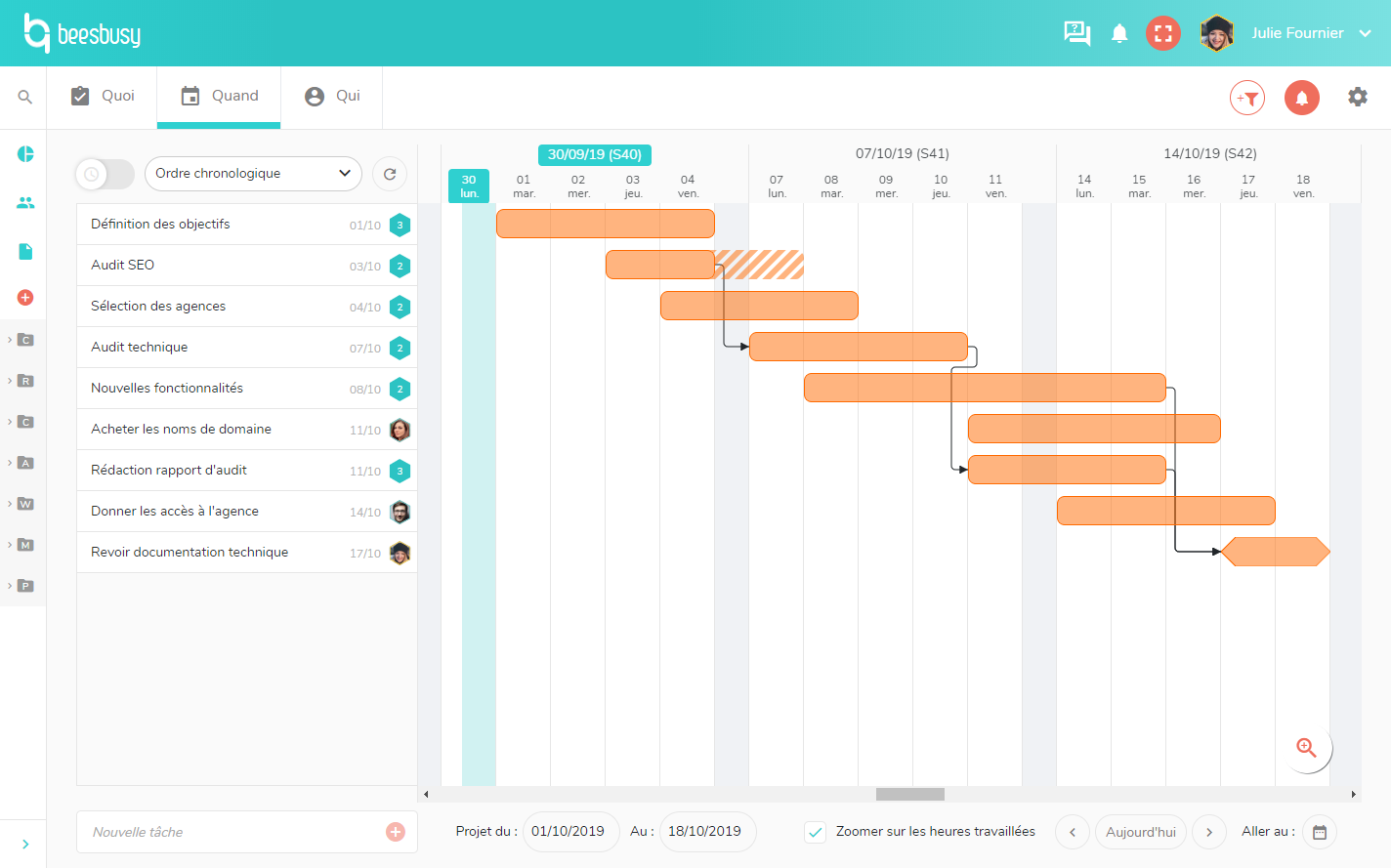Expand the Julie Fournier user menu

pos(1365,33)
